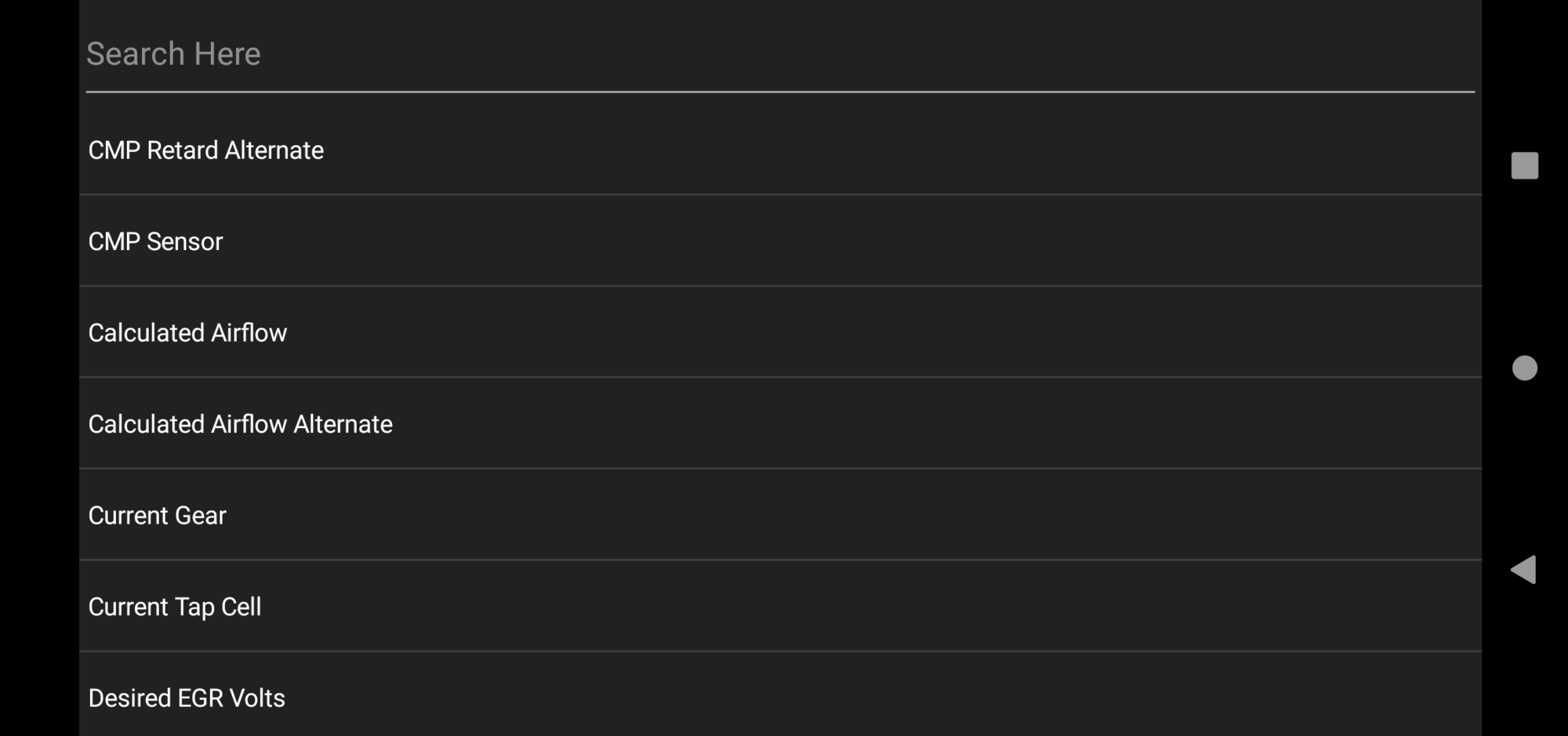Choose the Desired EGR Volts entry
Image resolution: width=1568 pixels, height=736 pixels.
click(x=187, y=698)
